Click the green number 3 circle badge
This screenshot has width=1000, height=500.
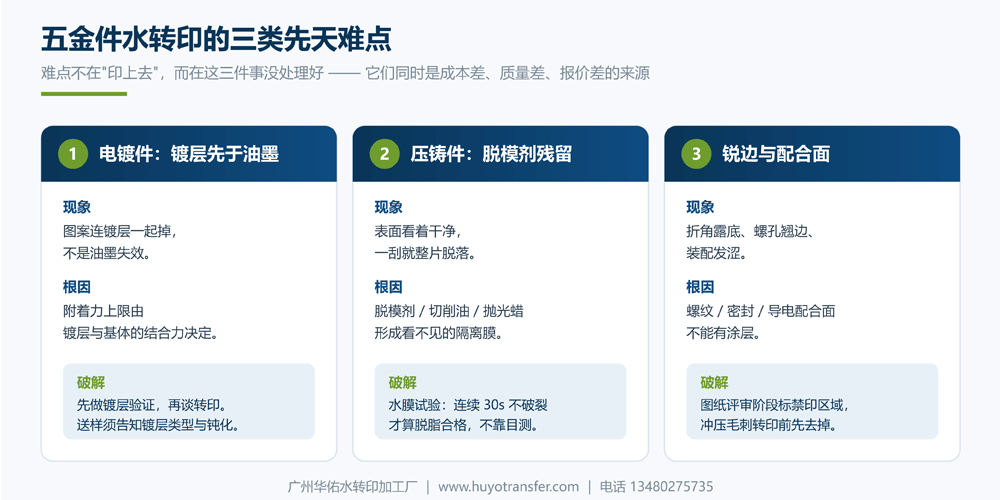696,154
